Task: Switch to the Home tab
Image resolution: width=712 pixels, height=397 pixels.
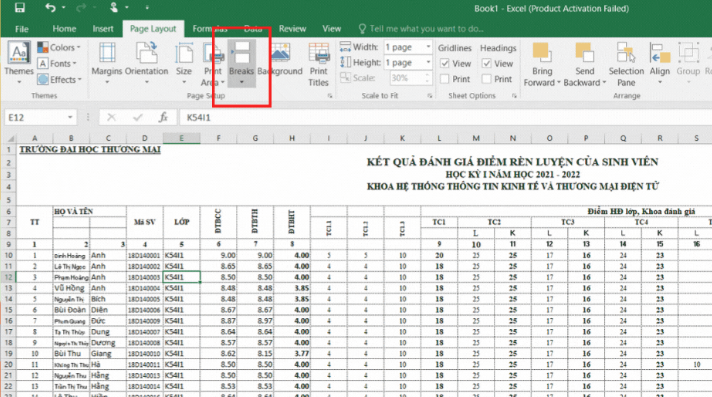Action: pos(64,29)
